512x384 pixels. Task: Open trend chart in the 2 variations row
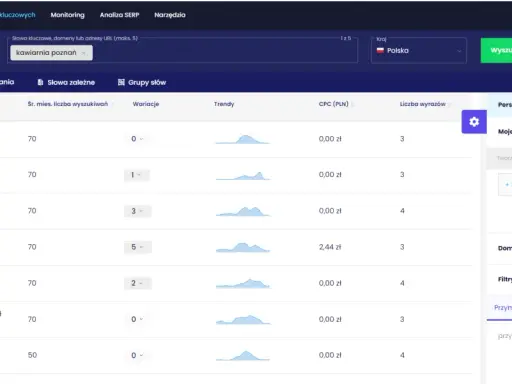click(243, 283)
